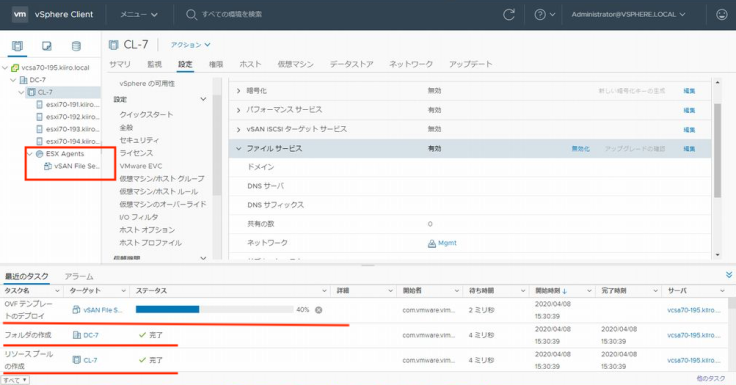Open the Administrator@VSPHERE.LOCAL user dropdown
Viewport: 736px width, 385px height.
tap(629, 15)
